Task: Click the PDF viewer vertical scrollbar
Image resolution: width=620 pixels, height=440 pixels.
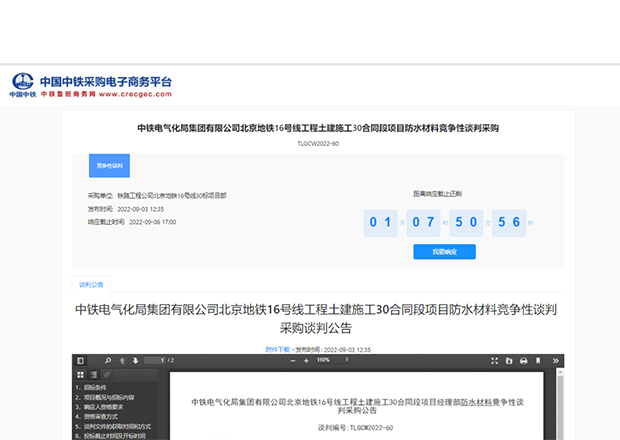Action: 560,405
